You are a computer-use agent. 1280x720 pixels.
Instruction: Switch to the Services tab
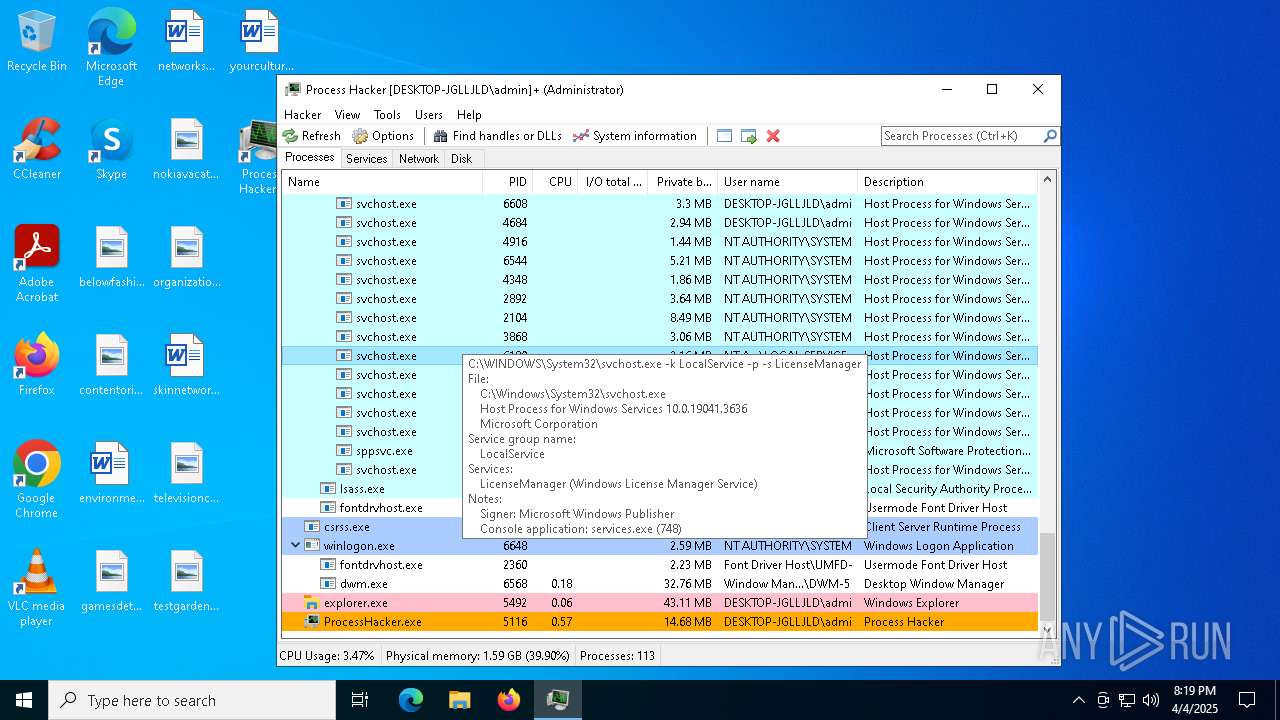coord(367,159)
